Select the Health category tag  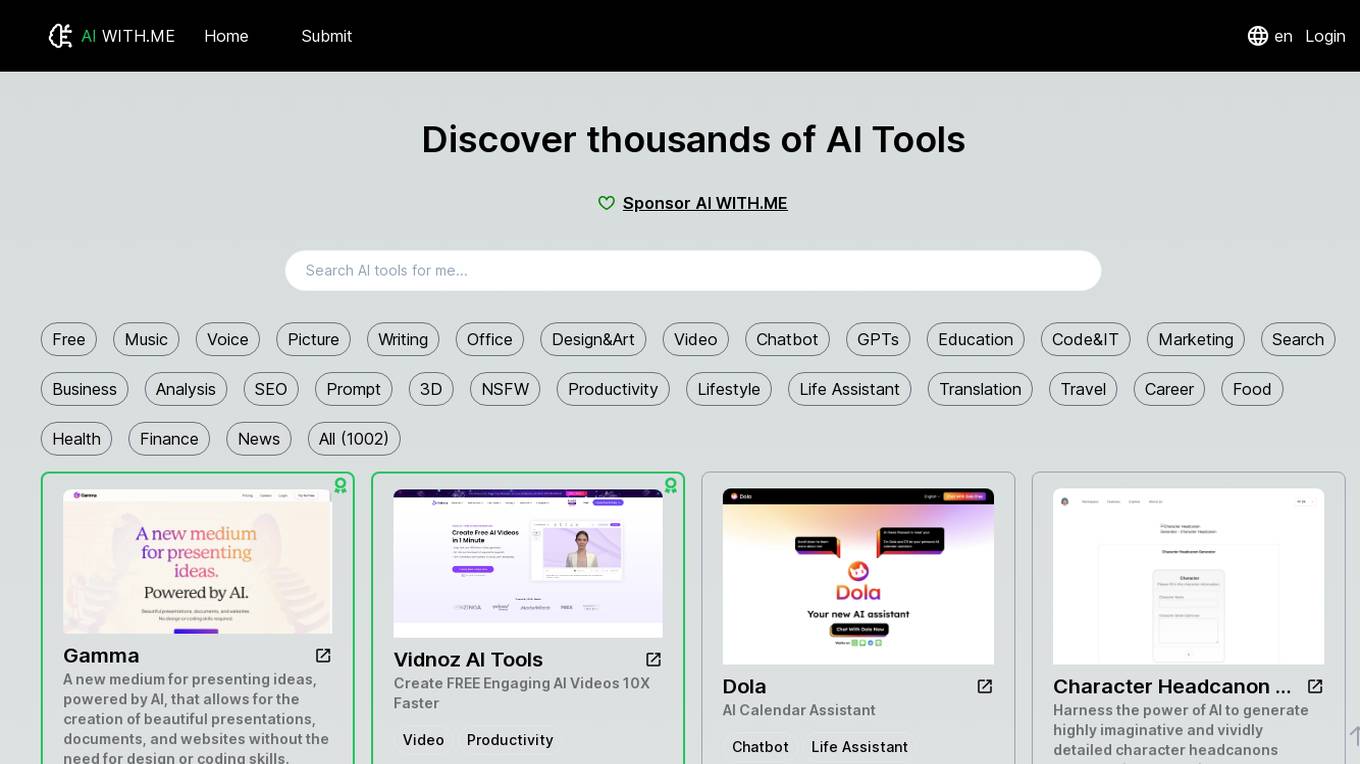point(77,439)
